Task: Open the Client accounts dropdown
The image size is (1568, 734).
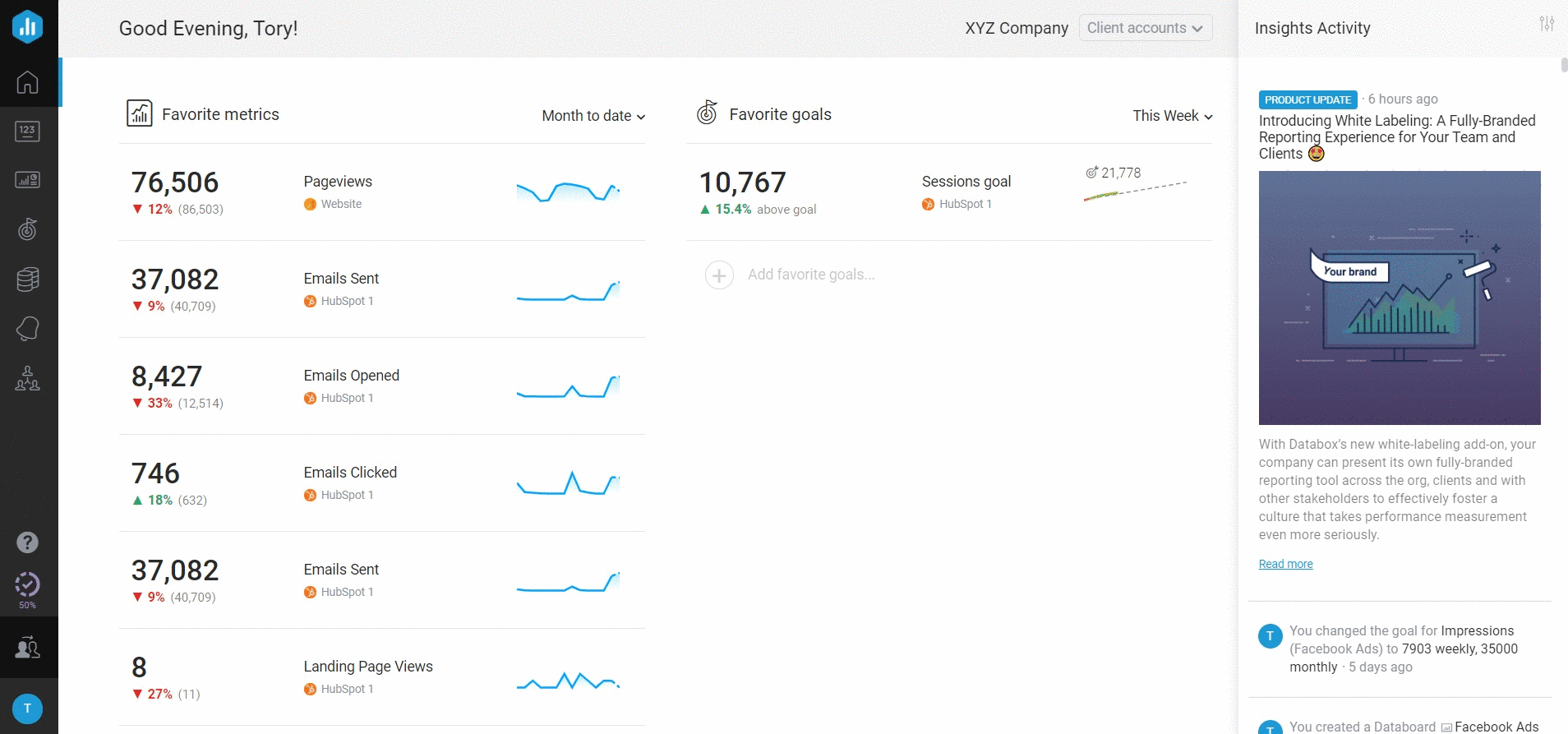Action: [x=1145, y=28]
